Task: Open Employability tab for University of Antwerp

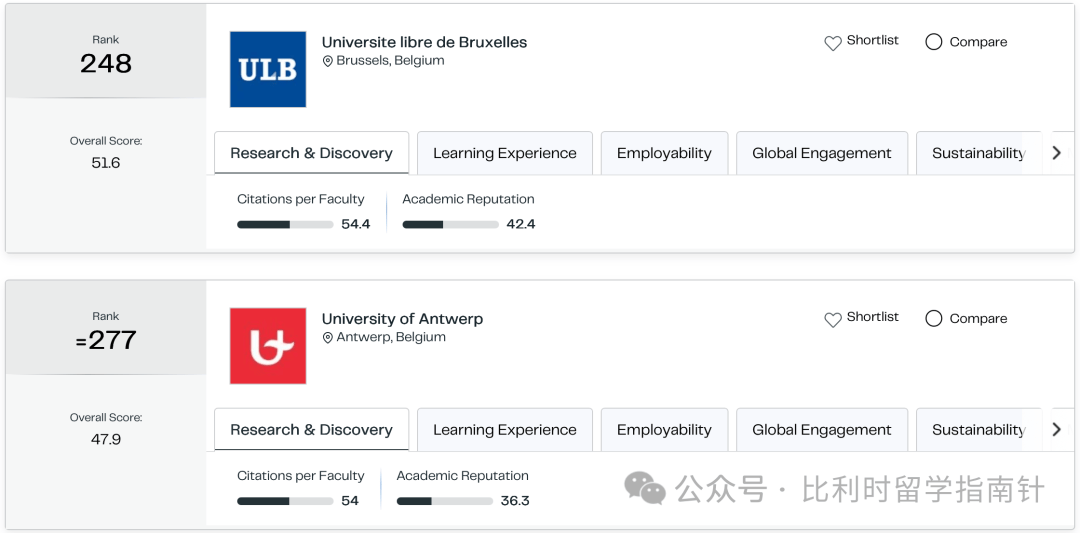Action: point(664,430)
